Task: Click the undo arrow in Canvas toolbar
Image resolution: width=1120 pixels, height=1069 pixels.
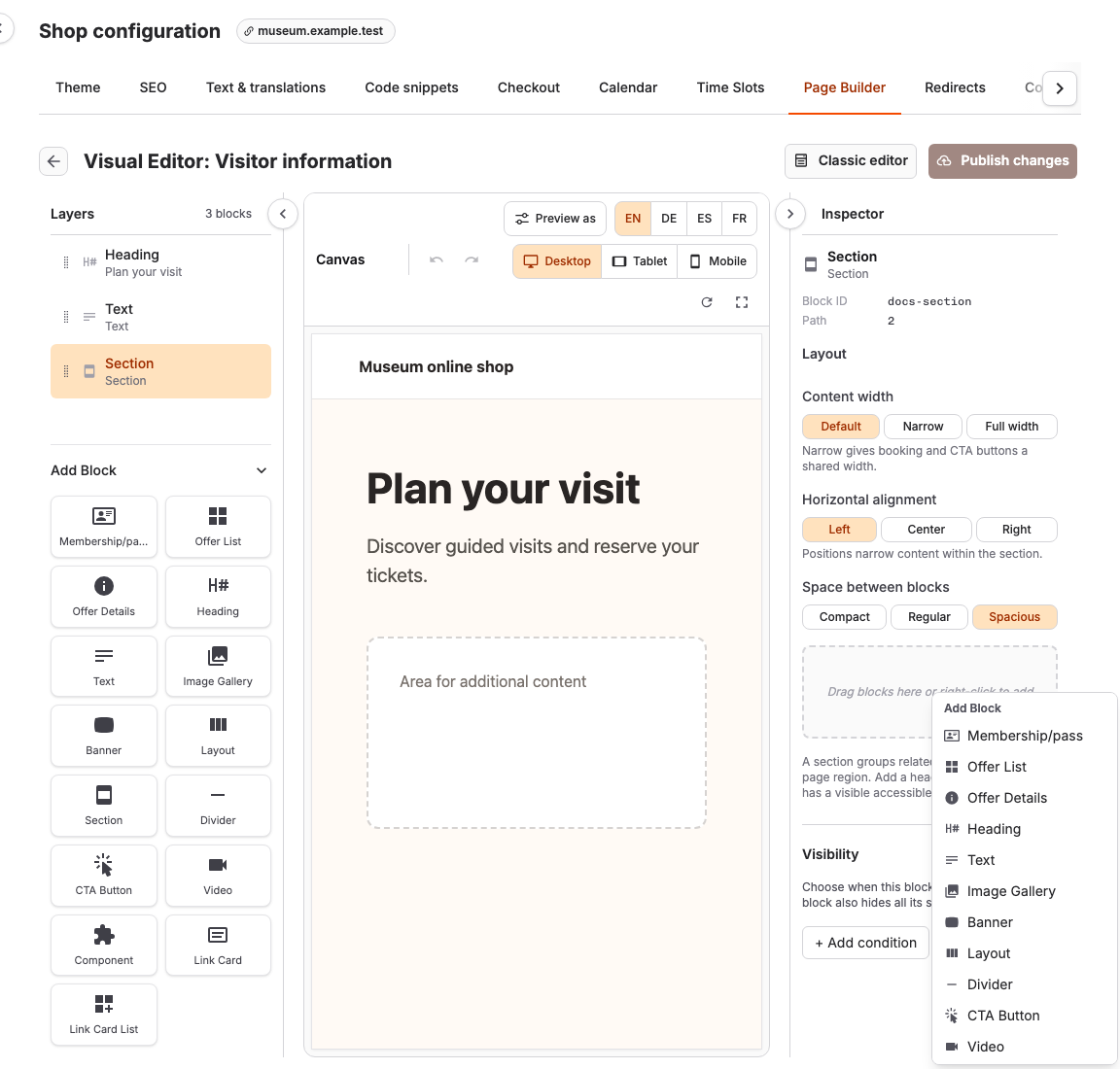Action: point(437,259)
